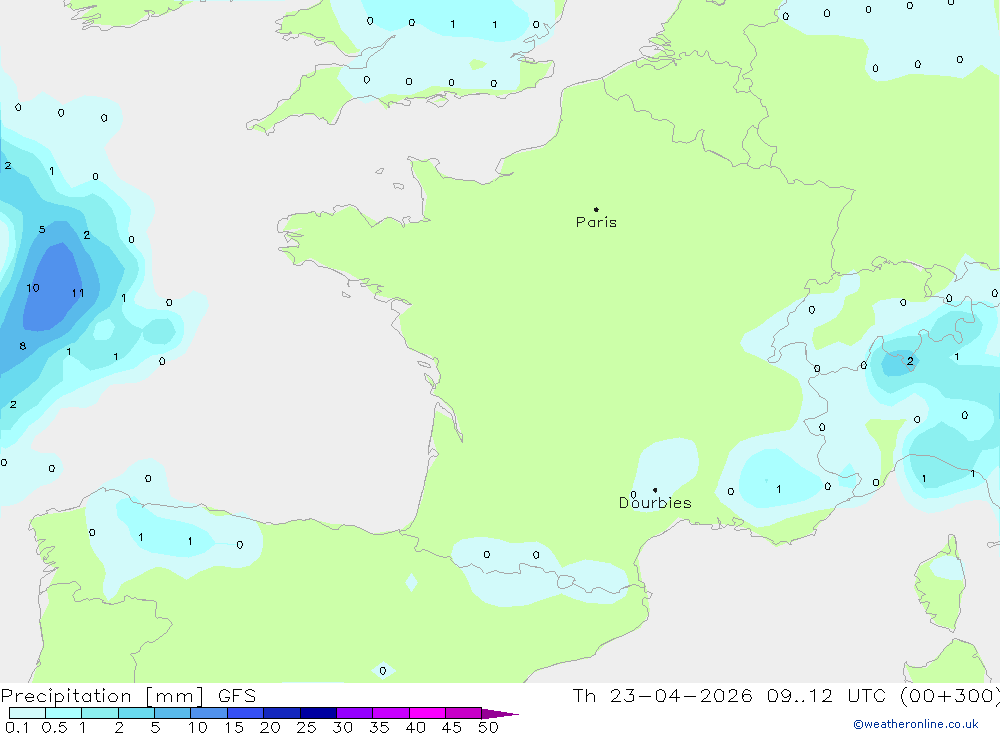Screen dimensions: 1000x733
Task: Click the 40-45 mm magenta legend swatch
Action: point(427,713)
